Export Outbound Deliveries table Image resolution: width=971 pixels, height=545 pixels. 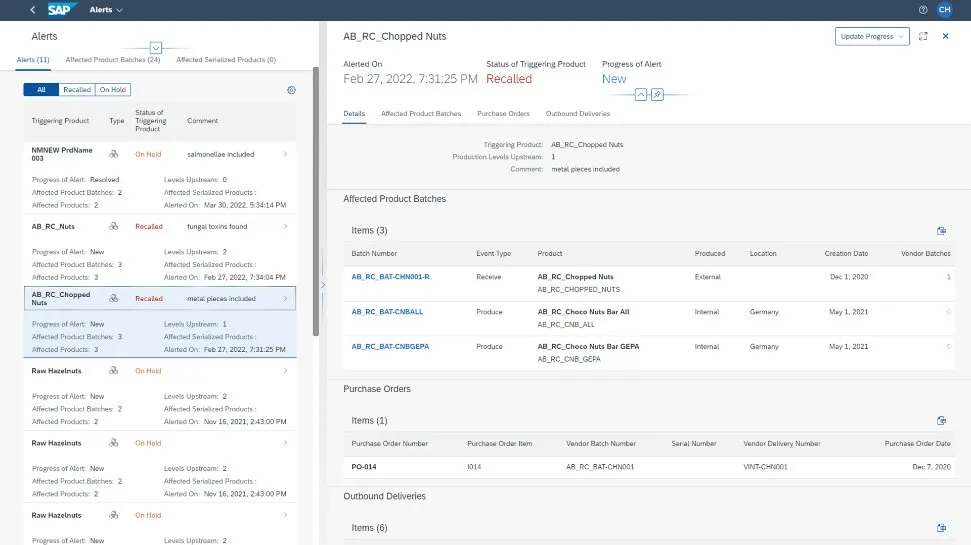click(941, 527)
